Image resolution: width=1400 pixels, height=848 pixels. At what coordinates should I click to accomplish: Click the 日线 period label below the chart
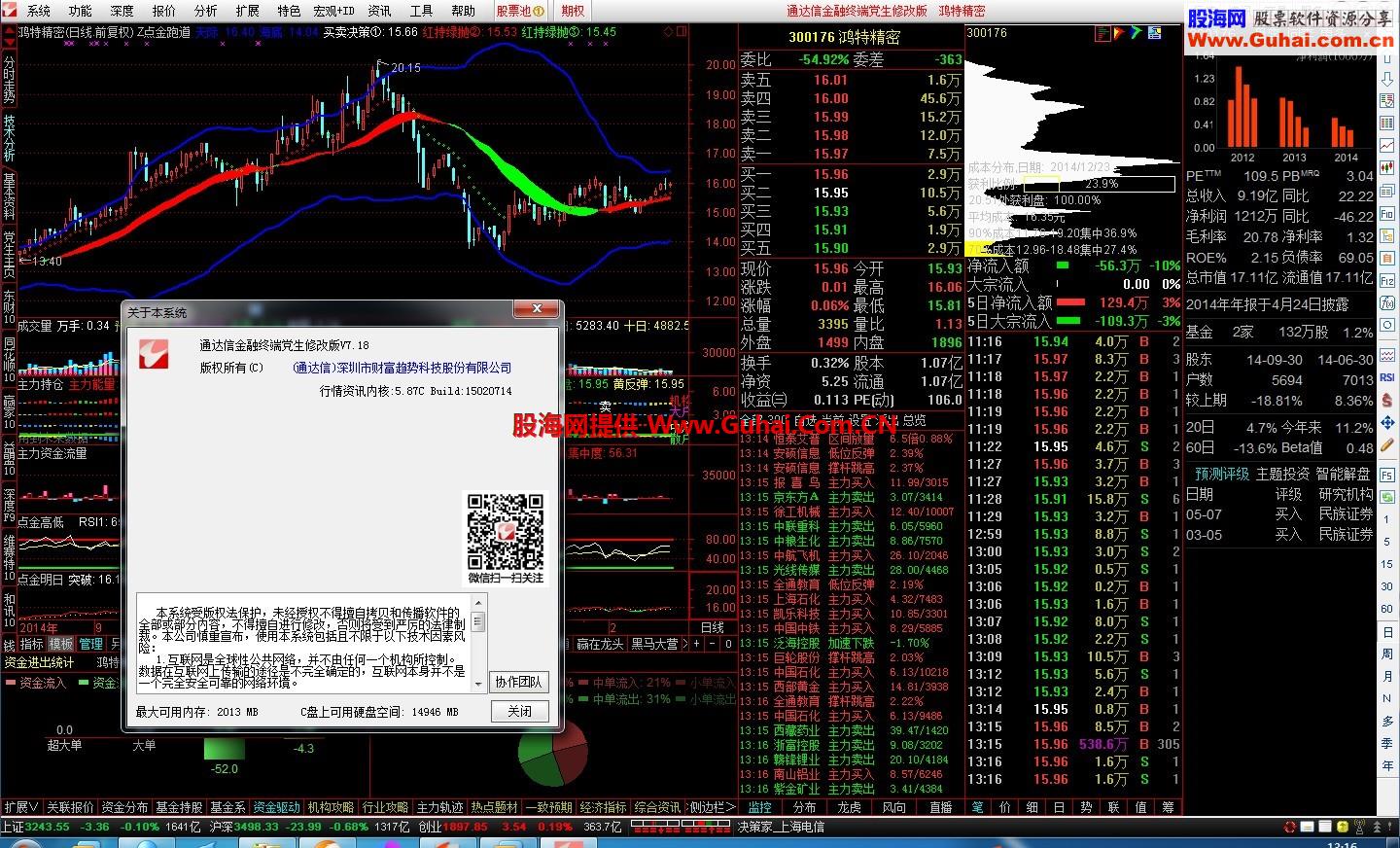(x=713, y=628)
